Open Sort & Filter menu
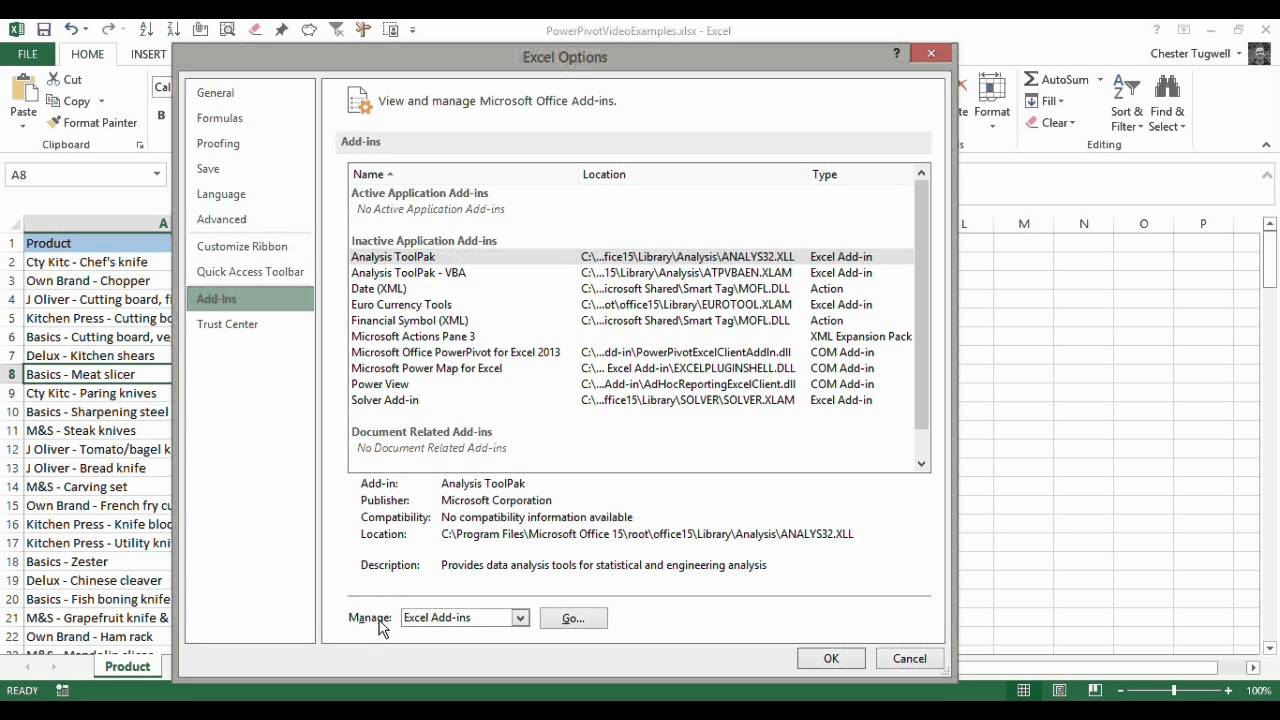 (x=1127, y=103)
